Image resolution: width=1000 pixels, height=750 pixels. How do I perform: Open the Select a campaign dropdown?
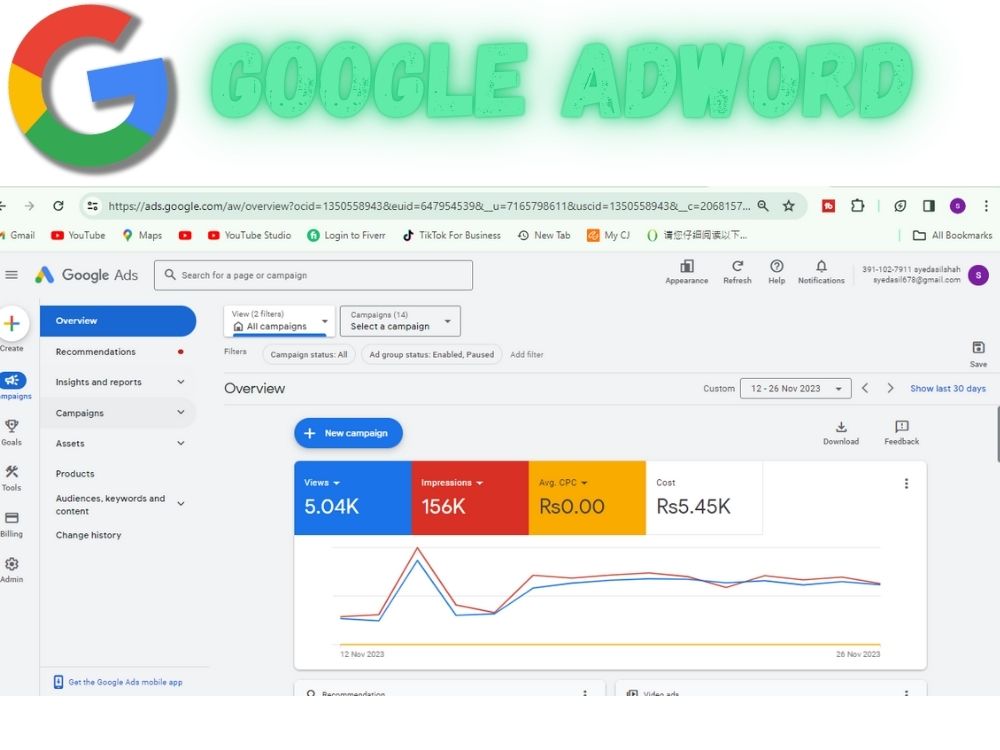tap(400, 321)
